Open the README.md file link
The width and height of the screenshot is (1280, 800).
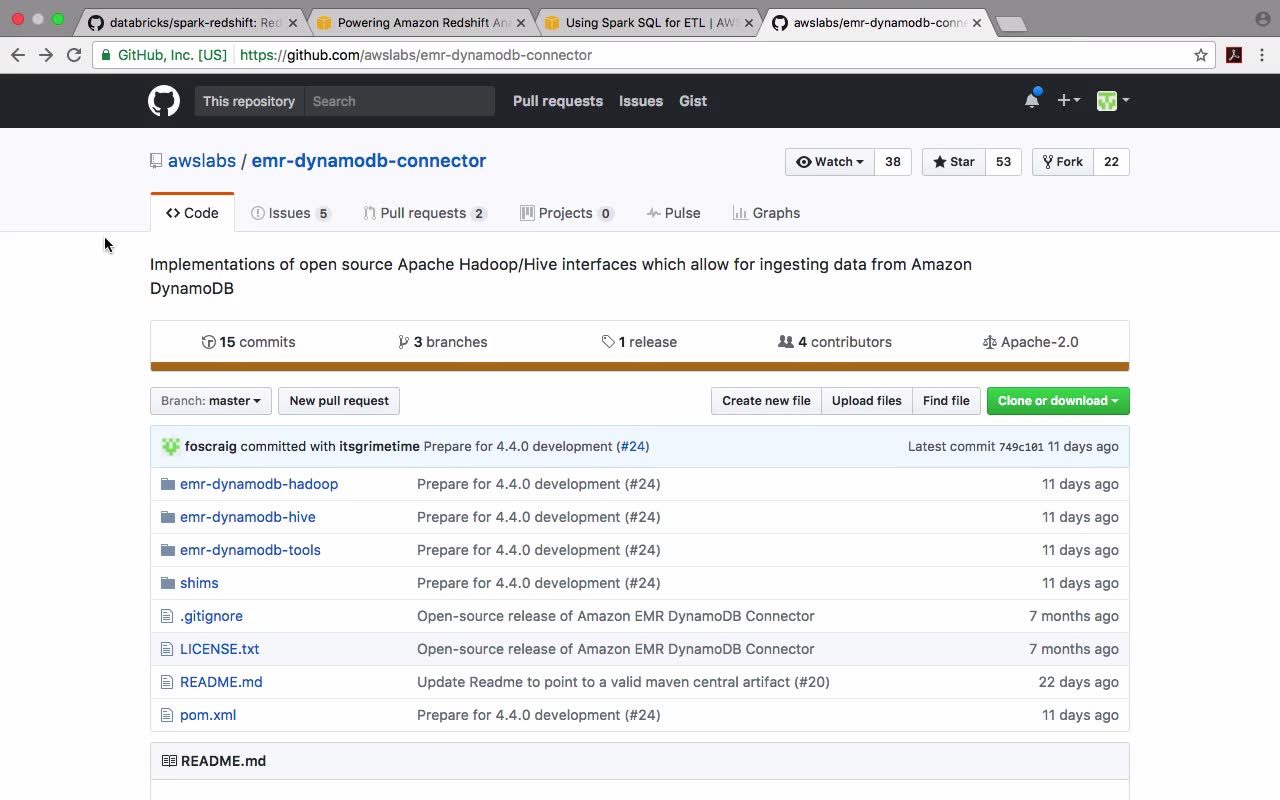click(221, 682)
